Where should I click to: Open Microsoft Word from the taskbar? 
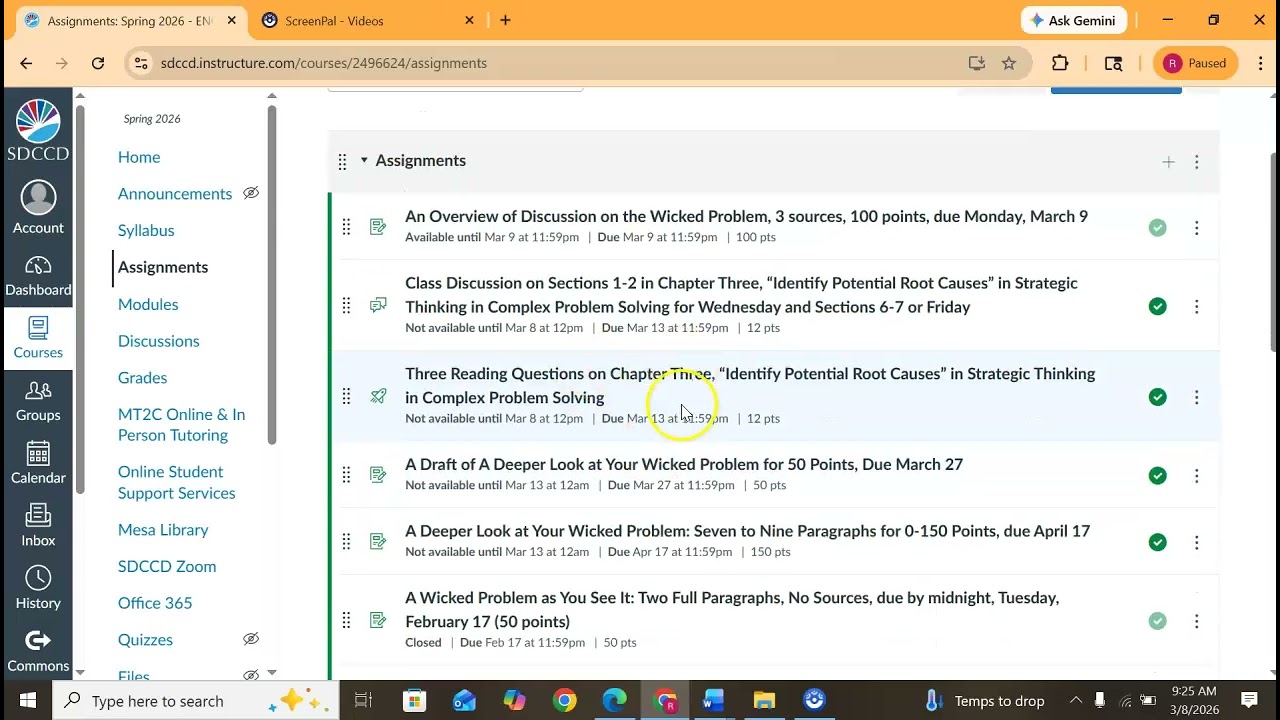[x=714, y=700]
